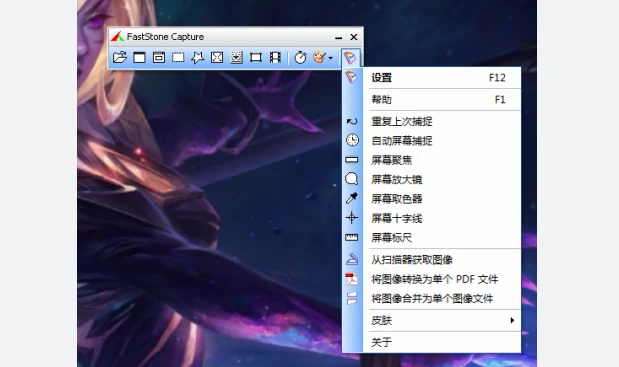Choose 从扫描器获取图像 menu item
619x367 pixels.
point(431,260)
